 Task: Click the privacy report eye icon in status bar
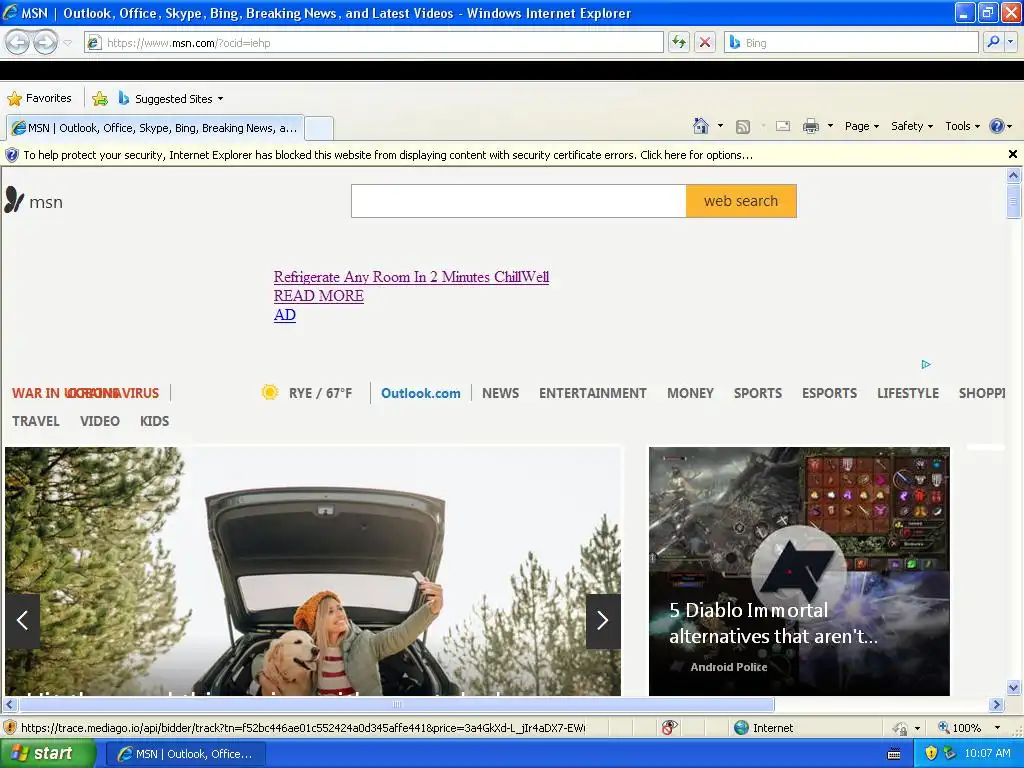point(669,728)
